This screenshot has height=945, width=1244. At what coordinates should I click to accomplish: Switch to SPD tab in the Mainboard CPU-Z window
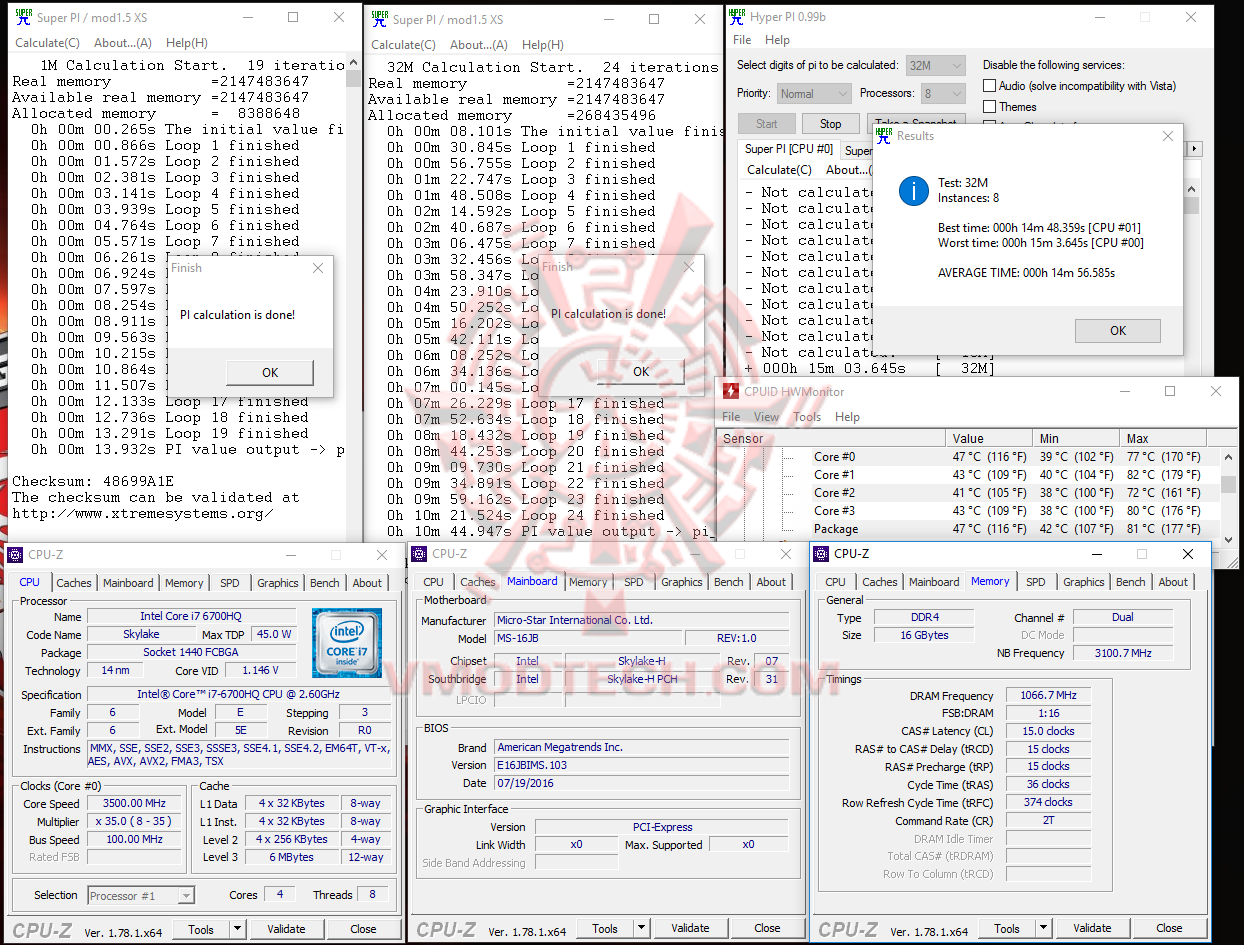(x=634, y=582)
